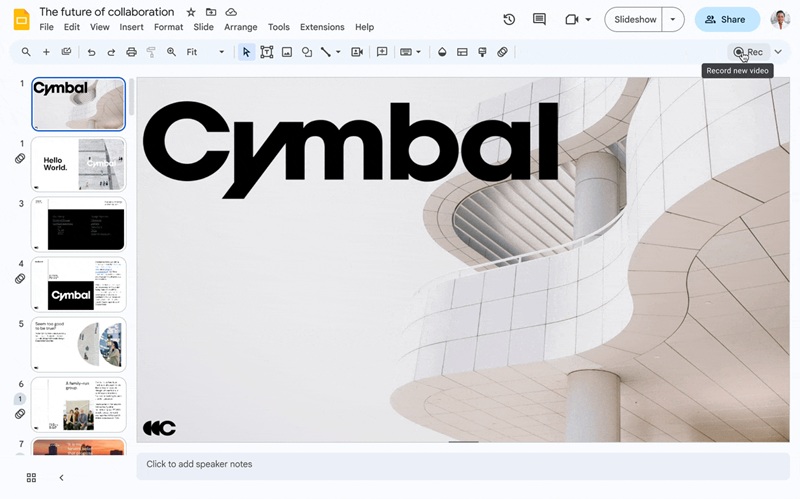Star the presentation title
This screenshot has width=800, height=499.
point(191,12)
